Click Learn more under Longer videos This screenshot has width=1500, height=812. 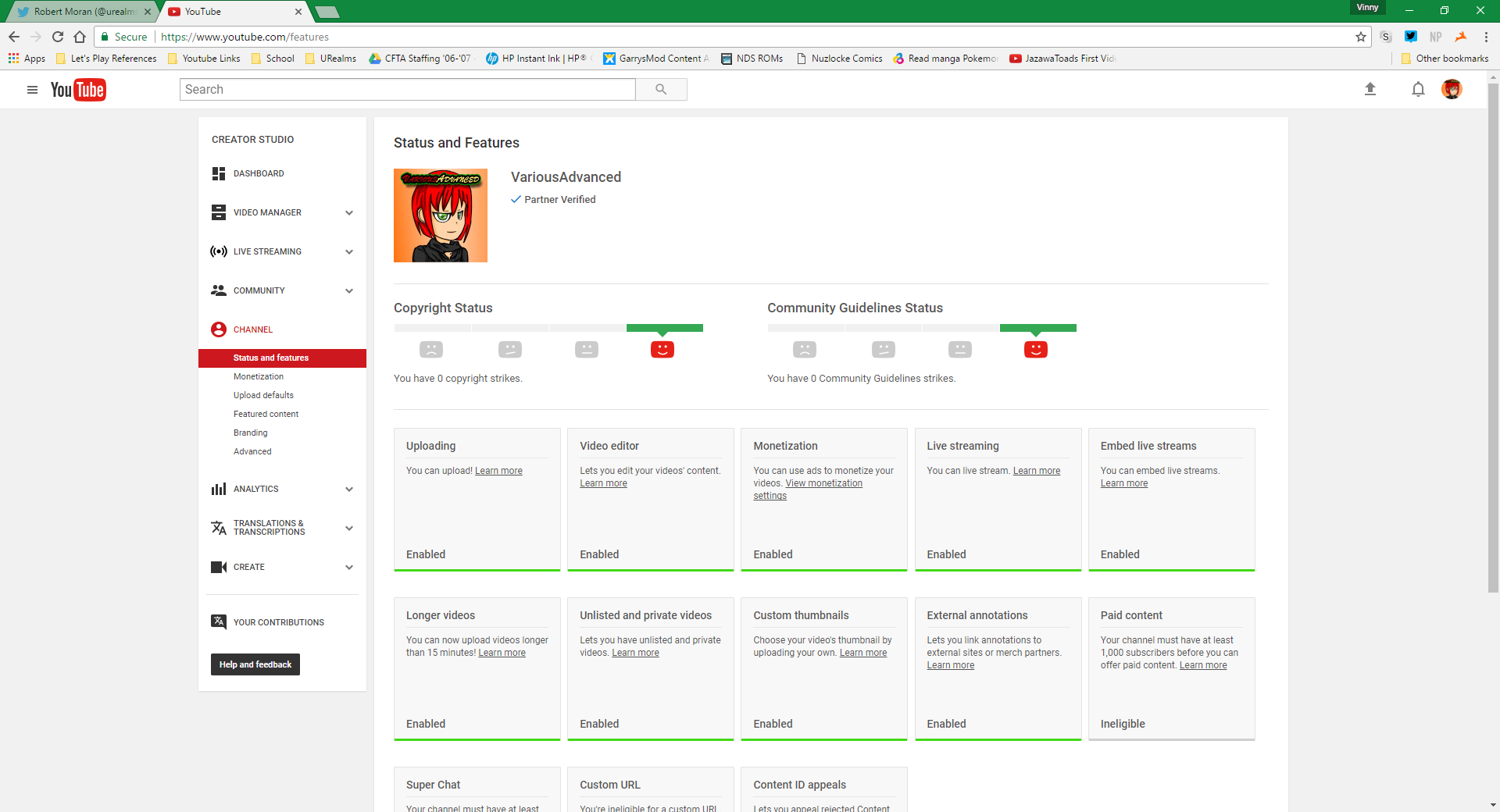coord(502,653)
